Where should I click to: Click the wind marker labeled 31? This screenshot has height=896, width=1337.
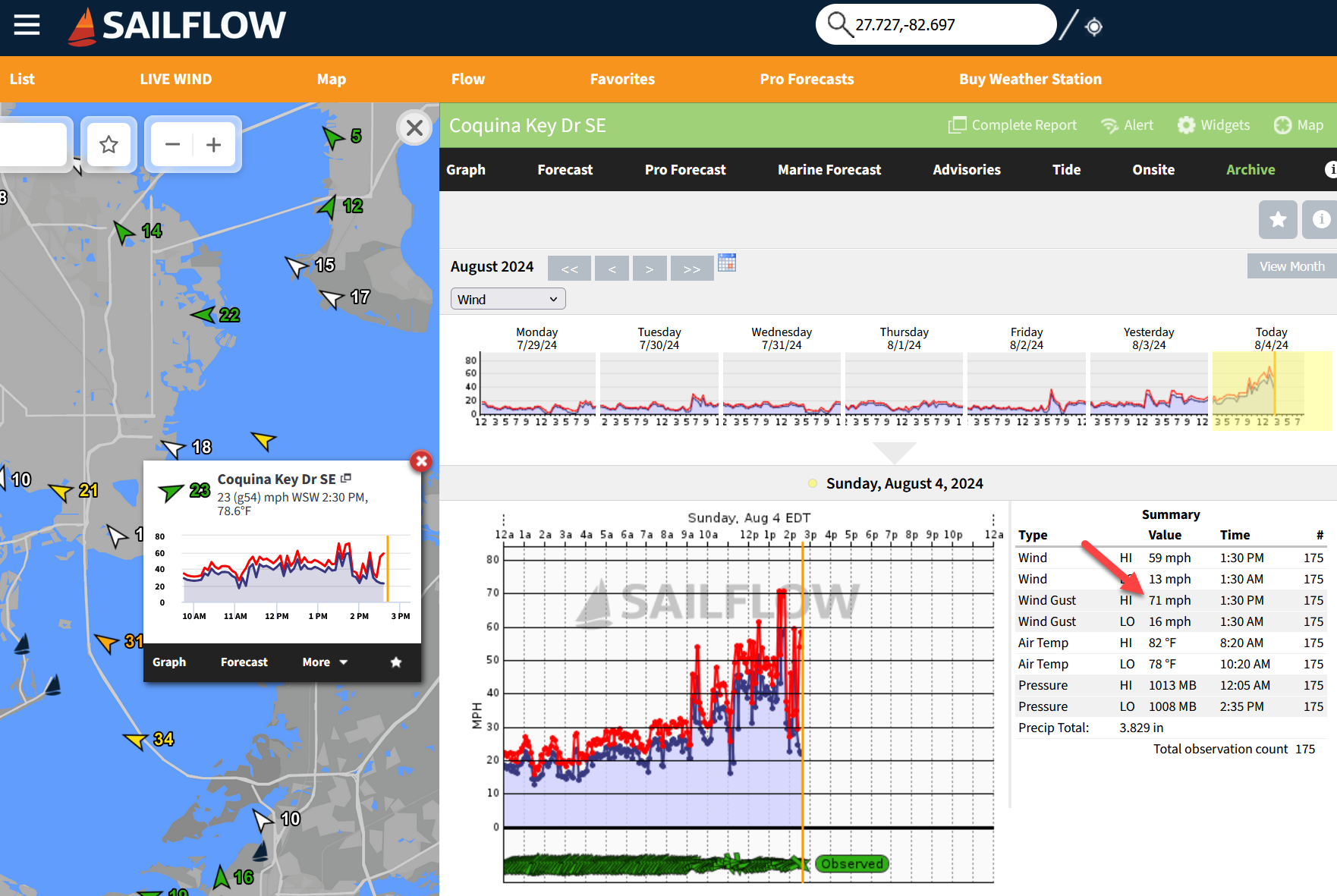coord(119,642)
